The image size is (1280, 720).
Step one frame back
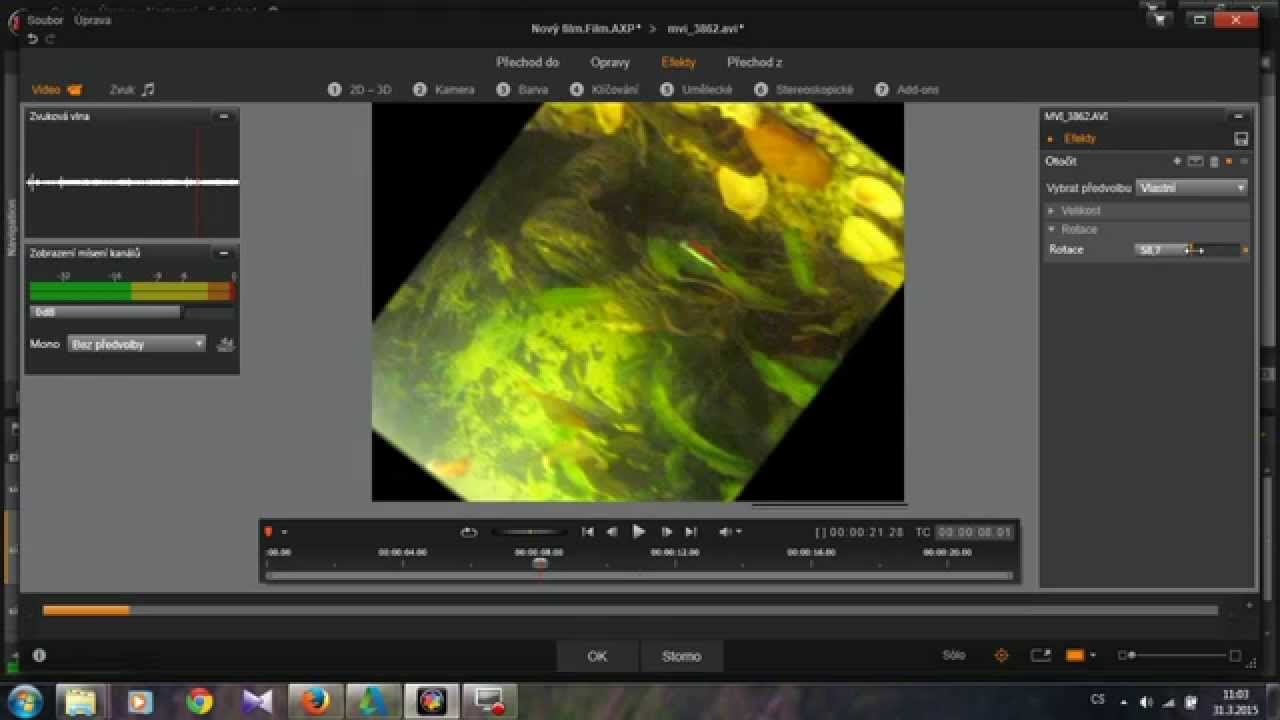point(612,532)
